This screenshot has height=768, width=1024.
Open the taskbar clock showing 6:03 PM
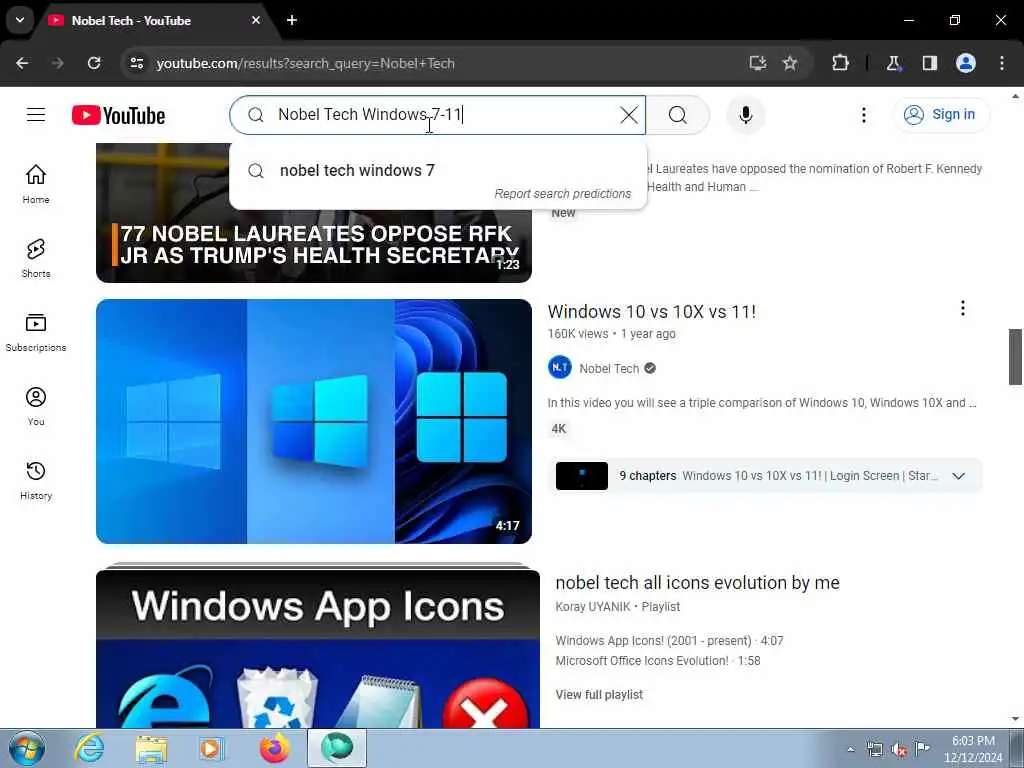click(x=972, y=749)
